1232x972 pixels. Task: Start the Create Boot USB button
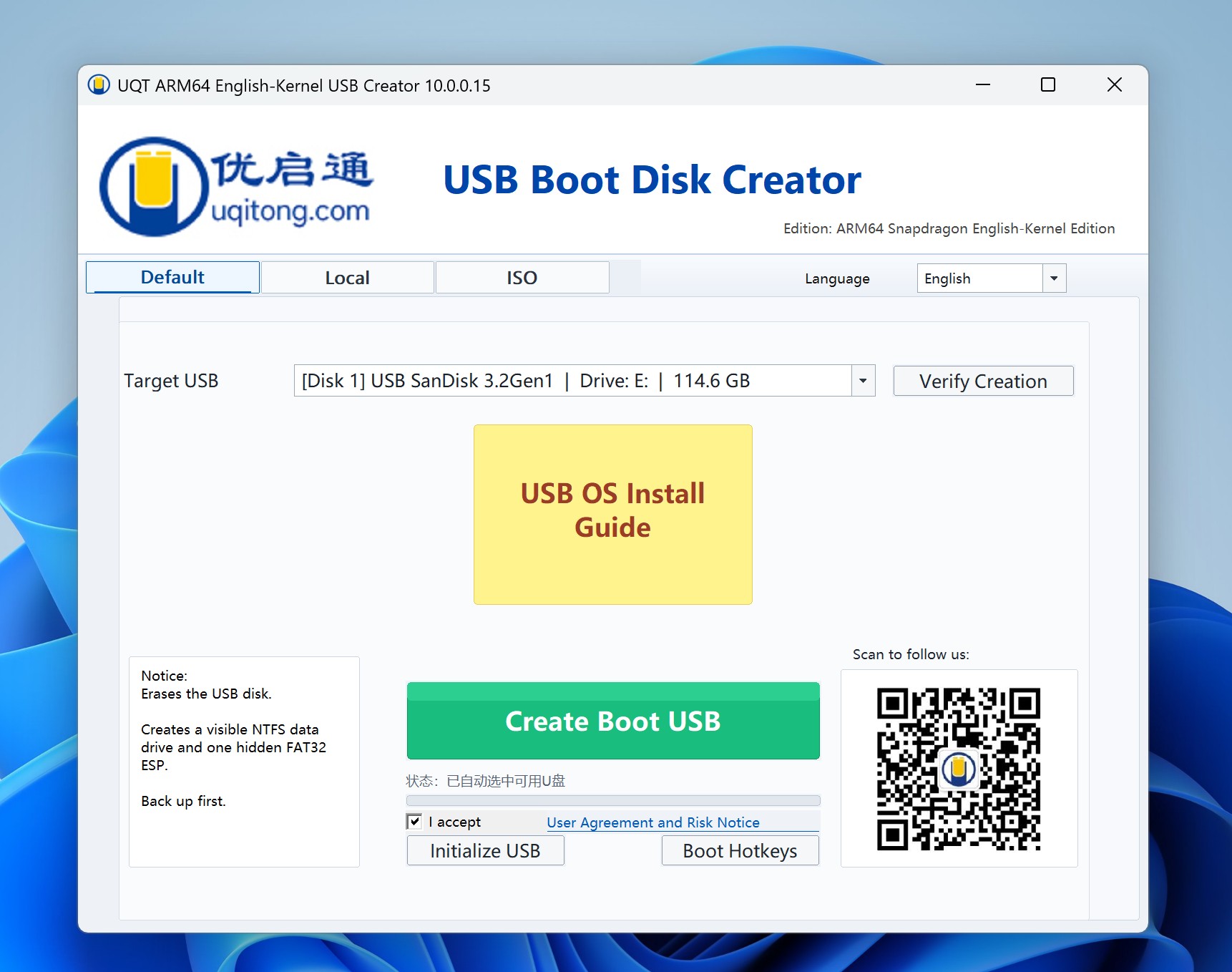[x=613, y=721]
